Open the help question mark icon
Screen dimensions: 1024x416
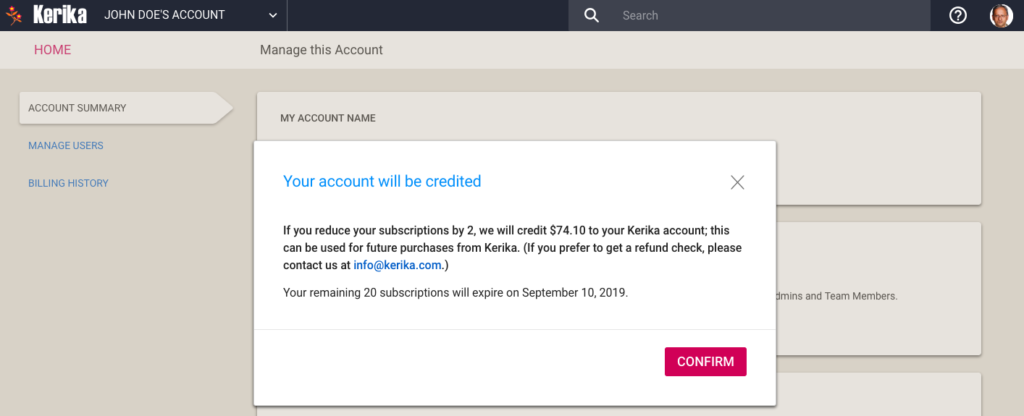[957, 16]
